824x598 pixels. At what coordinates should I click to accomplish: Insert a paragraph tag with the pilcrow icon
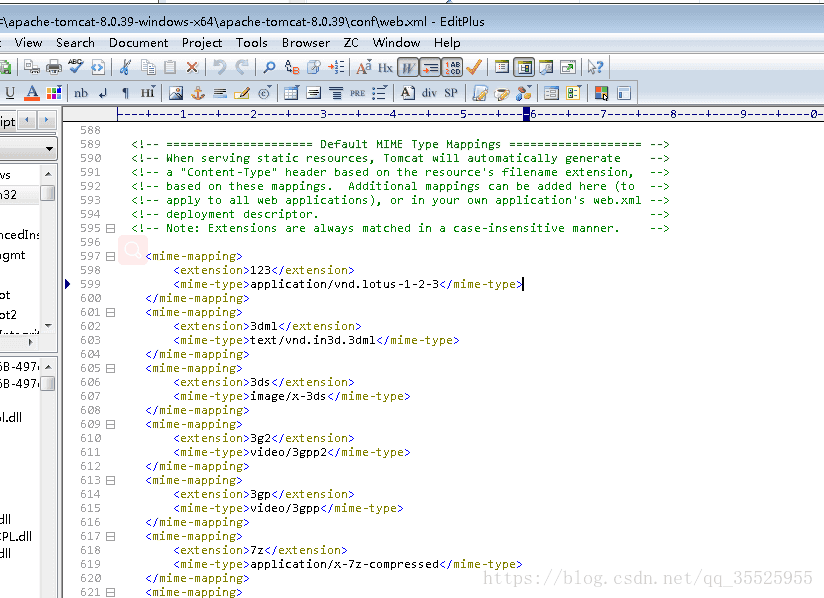click(x=125, y=93)
